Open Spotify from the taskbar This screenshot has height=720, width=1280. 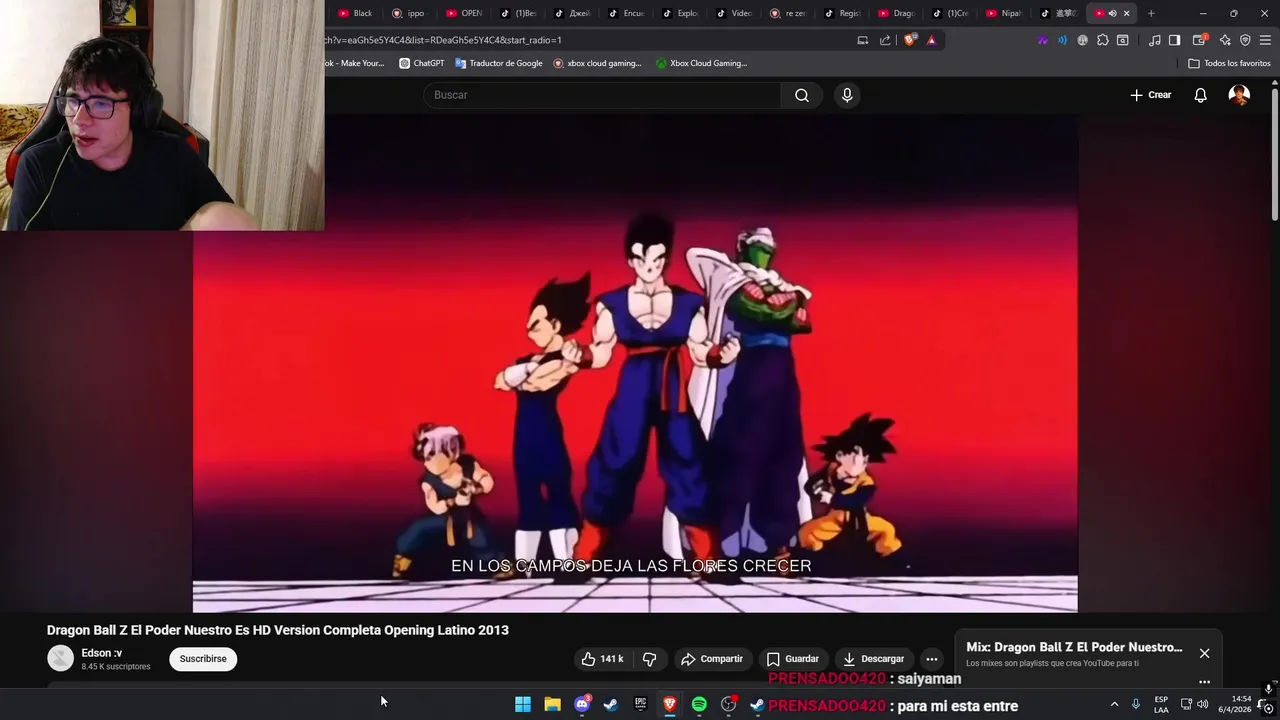pos(699,704)
